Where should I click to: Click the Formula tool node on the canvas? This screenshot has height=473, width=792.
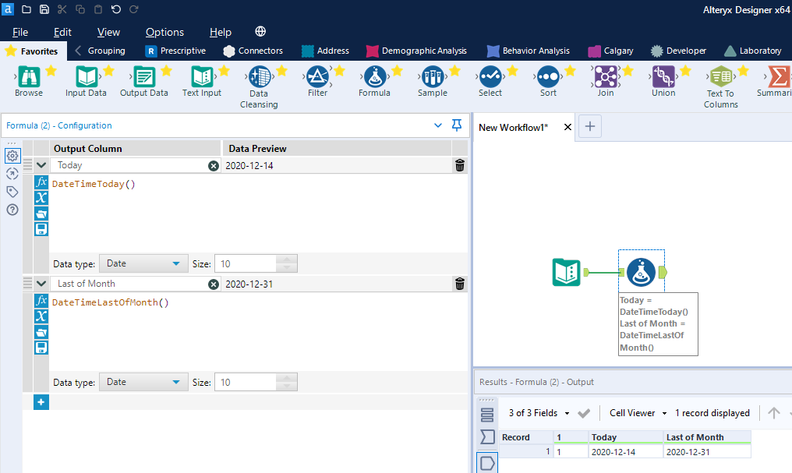click(x=641, y=272)
